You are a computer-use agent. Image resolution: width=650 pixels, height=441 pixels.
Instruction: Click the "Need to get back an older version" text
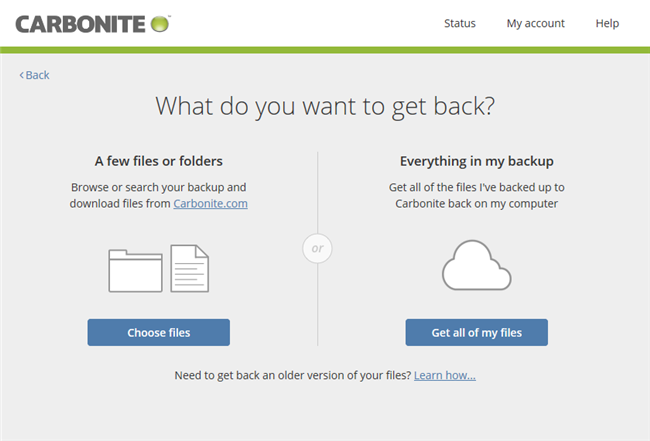click(x=291, y=375)
